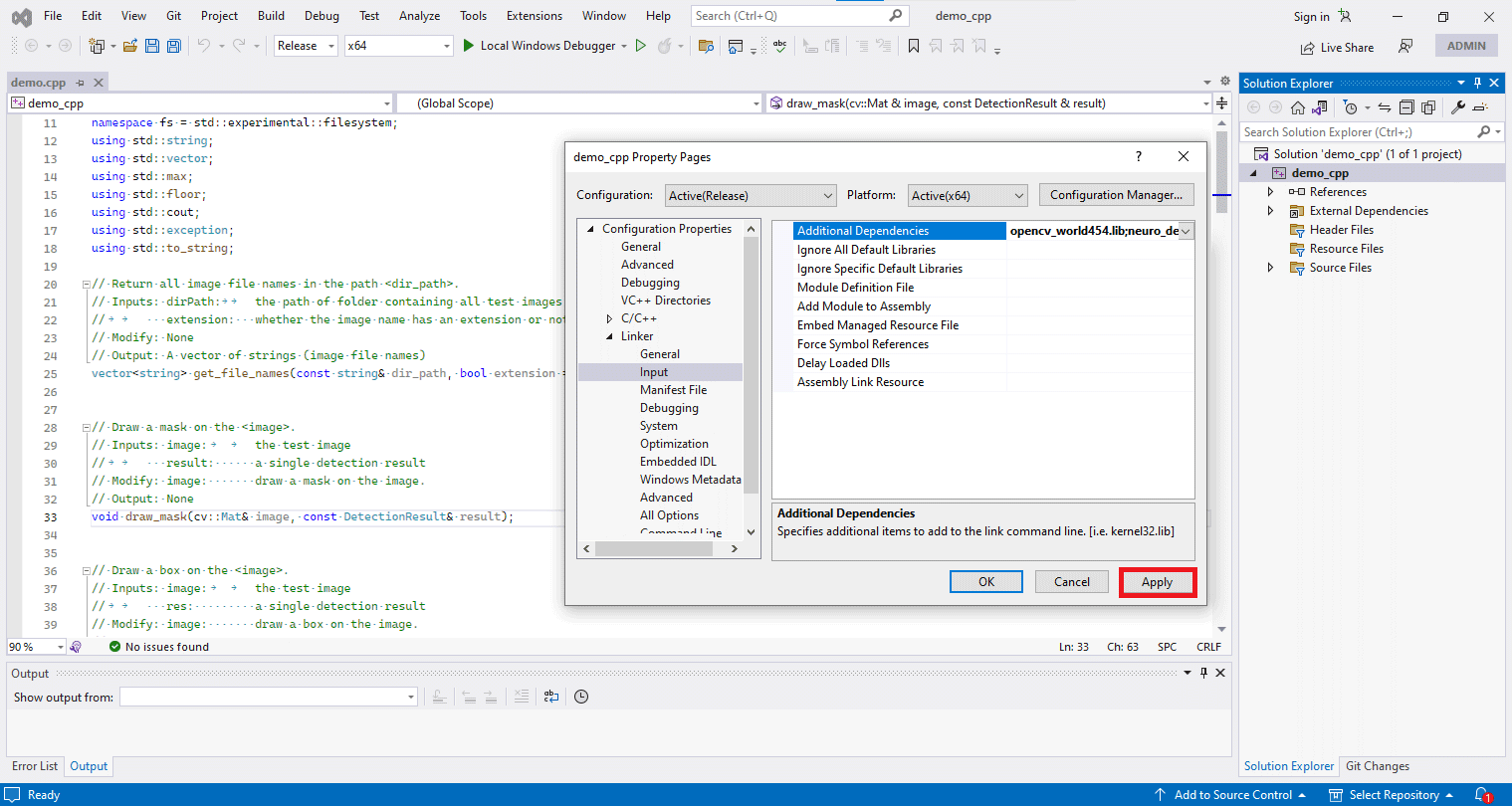
Task: Switch to the Error List tab
Action: click(35, 766)
